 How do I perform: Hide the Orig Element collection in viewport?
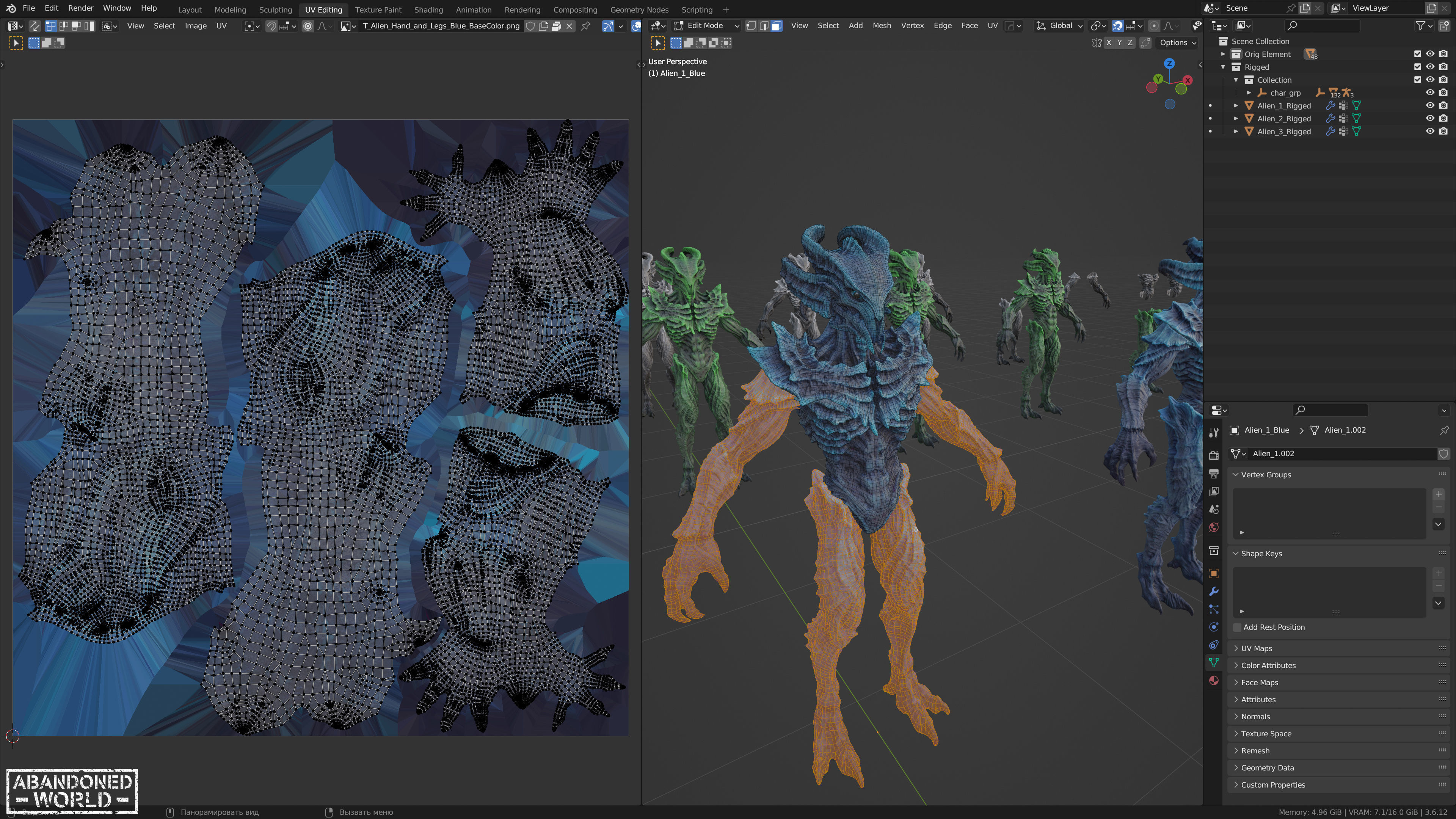[1430, 54]
